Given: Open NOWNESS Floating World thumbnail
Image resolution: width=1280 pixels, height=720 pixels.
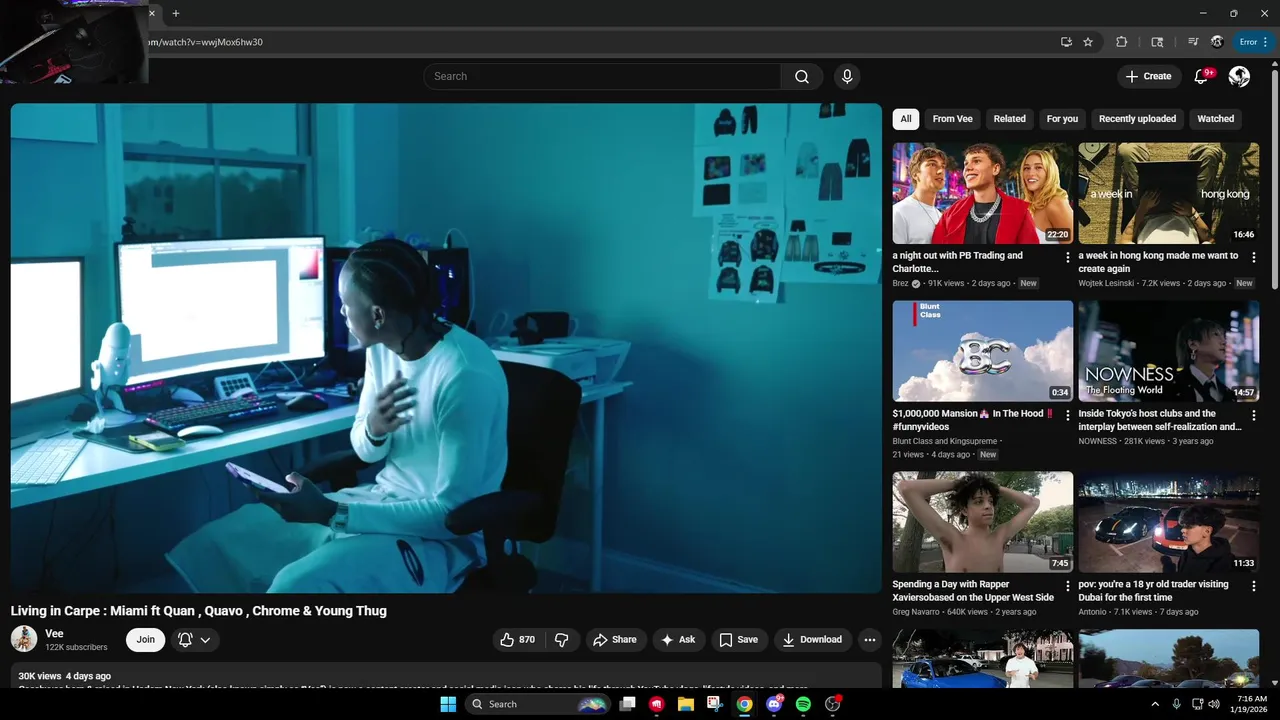Looking at the screenshot, I should [x=1169, y=351].
